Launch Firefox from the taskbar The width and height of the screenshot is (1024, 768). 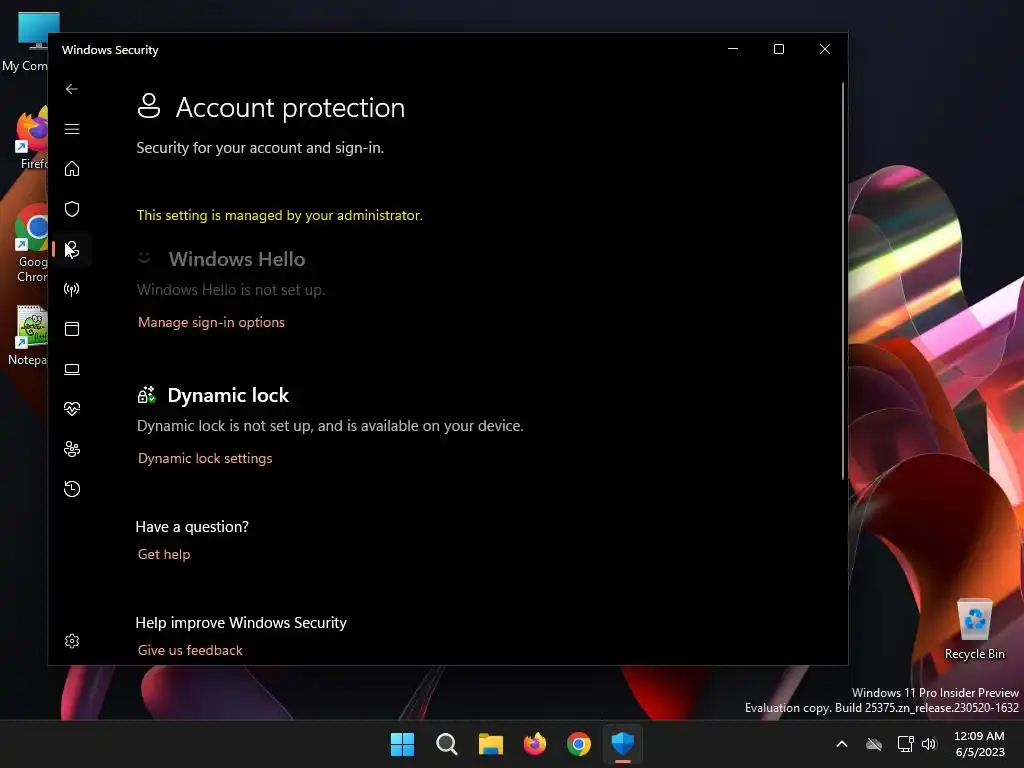pyautogui.click(x=535, y=744)
